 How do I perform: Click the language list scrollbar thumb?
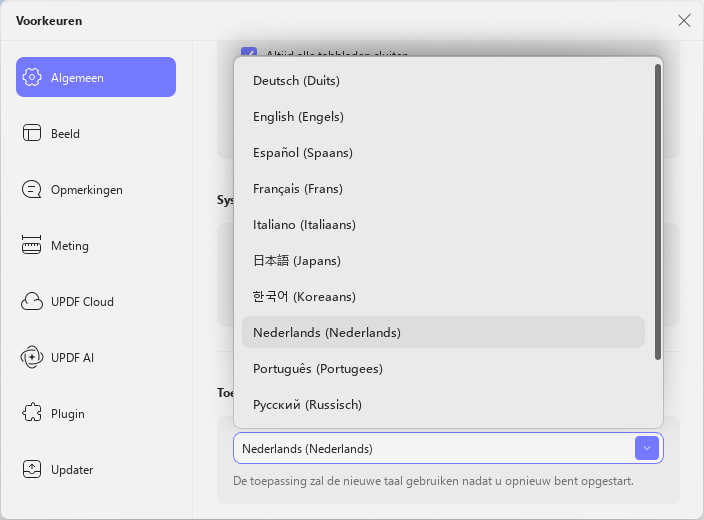[x=658, y=212]
